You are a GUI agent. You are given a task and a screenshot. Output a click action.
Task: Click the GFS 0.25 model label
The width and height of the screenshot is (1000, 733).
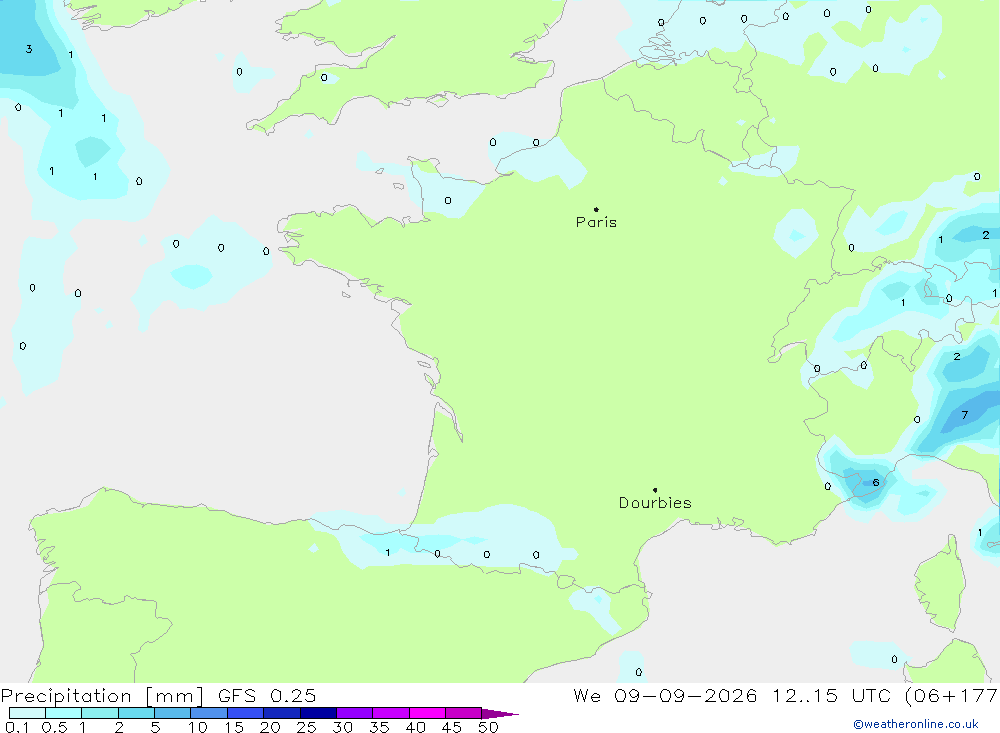pyautogui.click(x=267, y=695)
